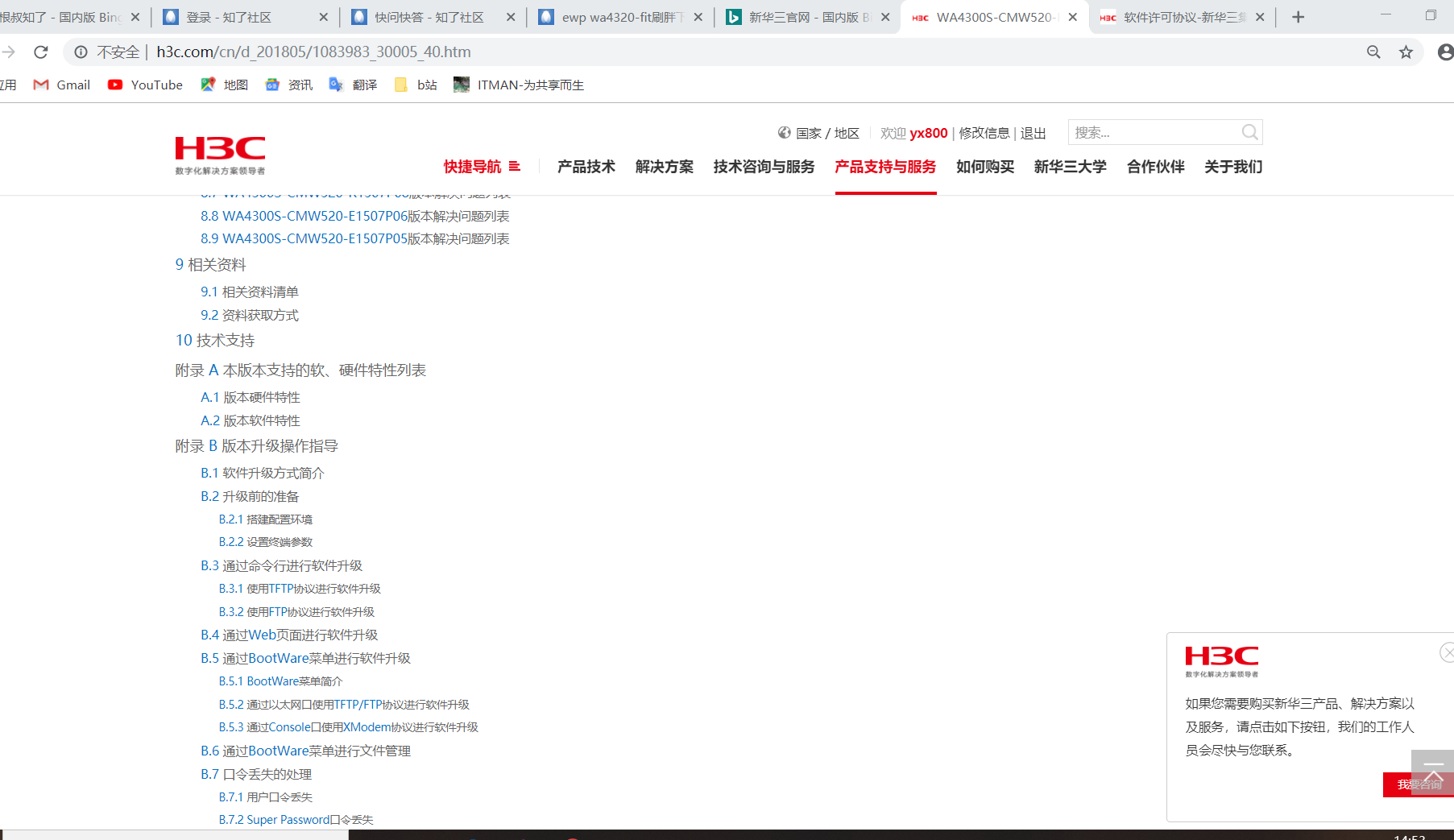Open B.2.1 搭建配置环境
This screenshot has height=840, width=1454.
266,519
